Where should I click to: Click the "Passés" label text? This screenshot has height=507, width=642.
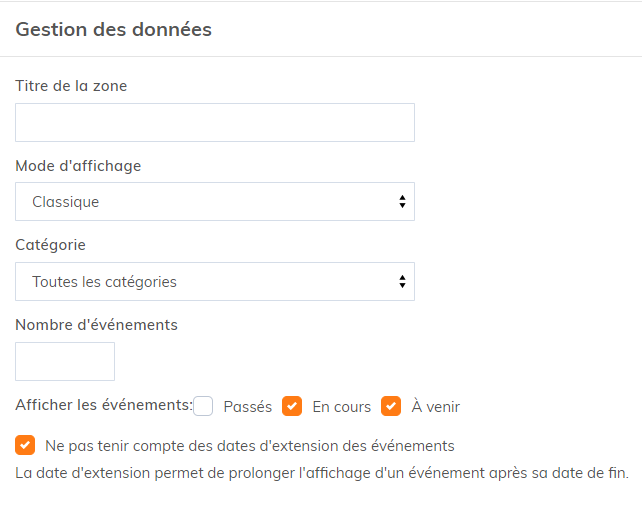click(x=248, y=407)
